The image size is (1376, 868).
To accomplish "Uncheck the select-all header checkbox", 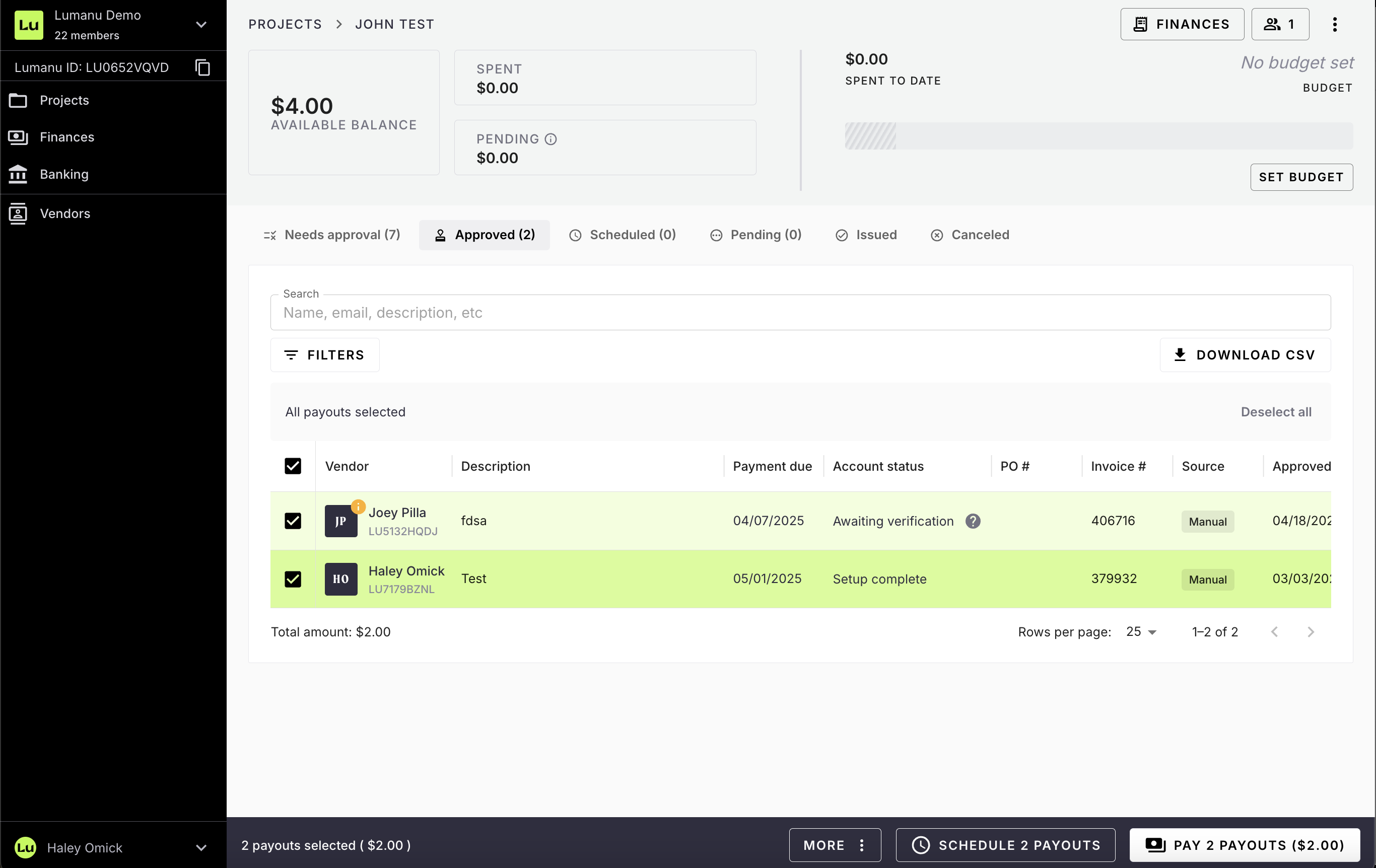I will click(293, 466).
